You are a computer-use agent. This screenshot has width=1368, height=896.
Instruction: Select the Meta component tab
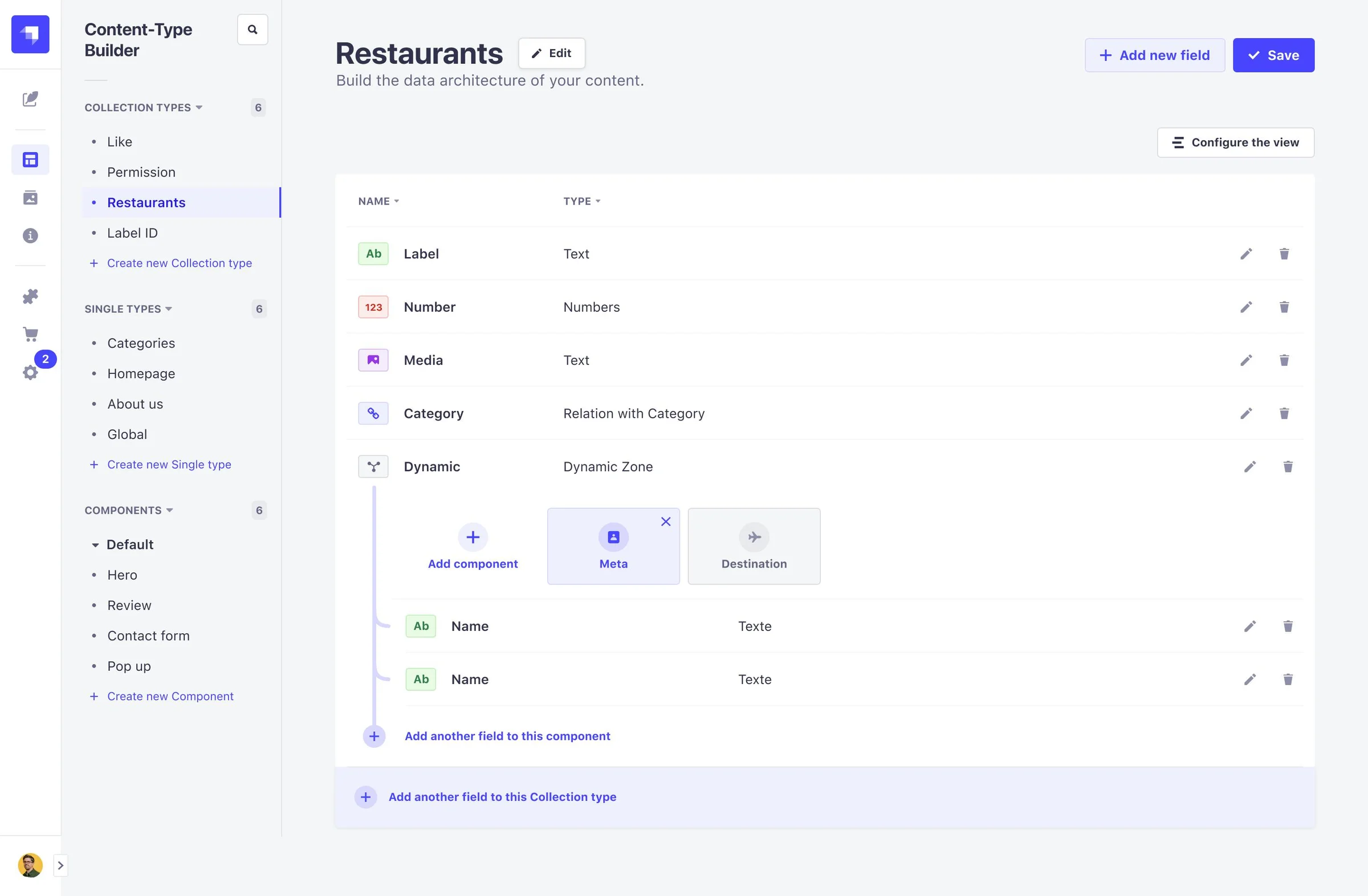pos(613,547)
